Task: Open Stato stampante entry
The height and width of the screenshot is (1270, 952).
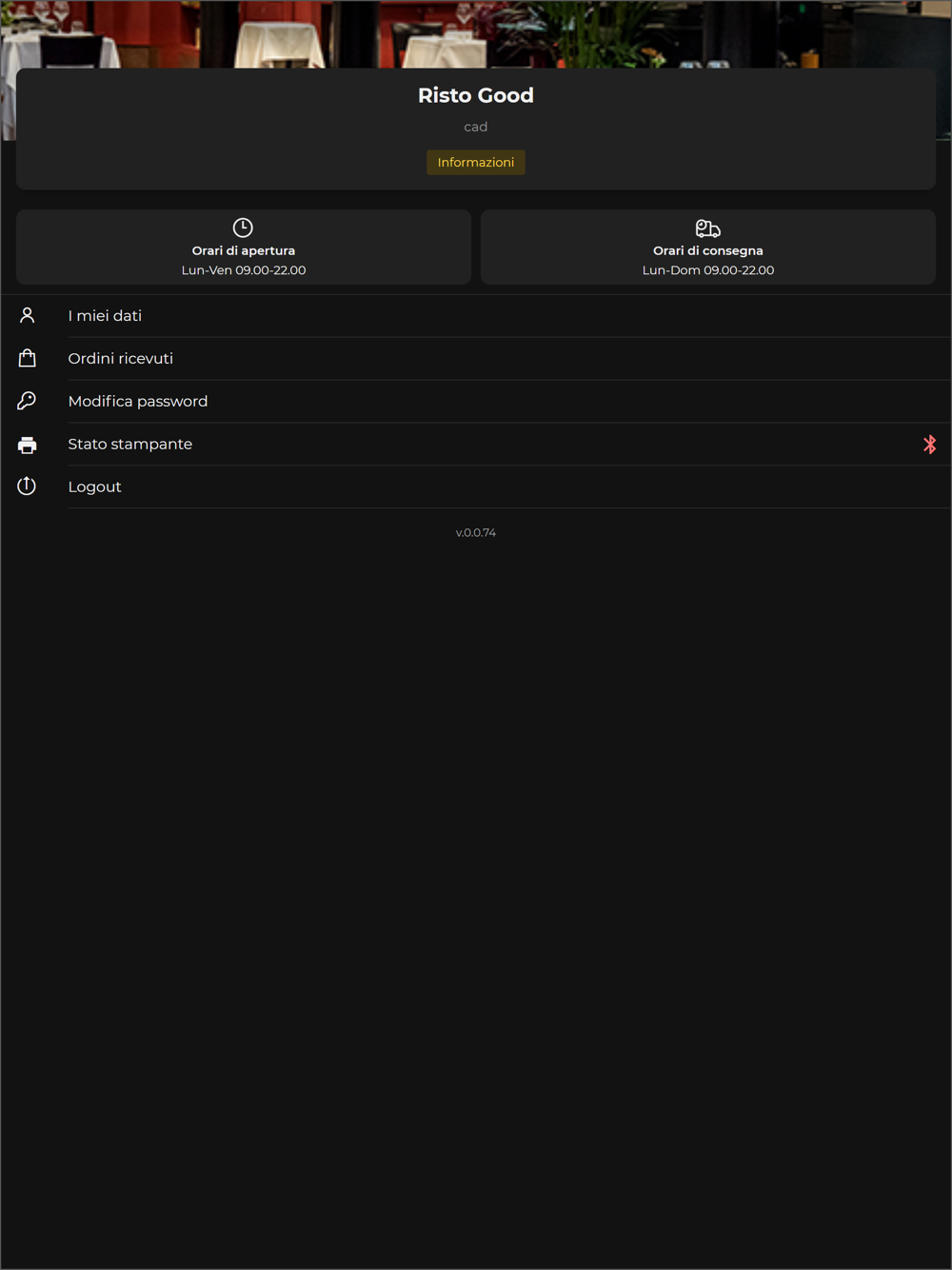Action: click(x=476, y=445)
